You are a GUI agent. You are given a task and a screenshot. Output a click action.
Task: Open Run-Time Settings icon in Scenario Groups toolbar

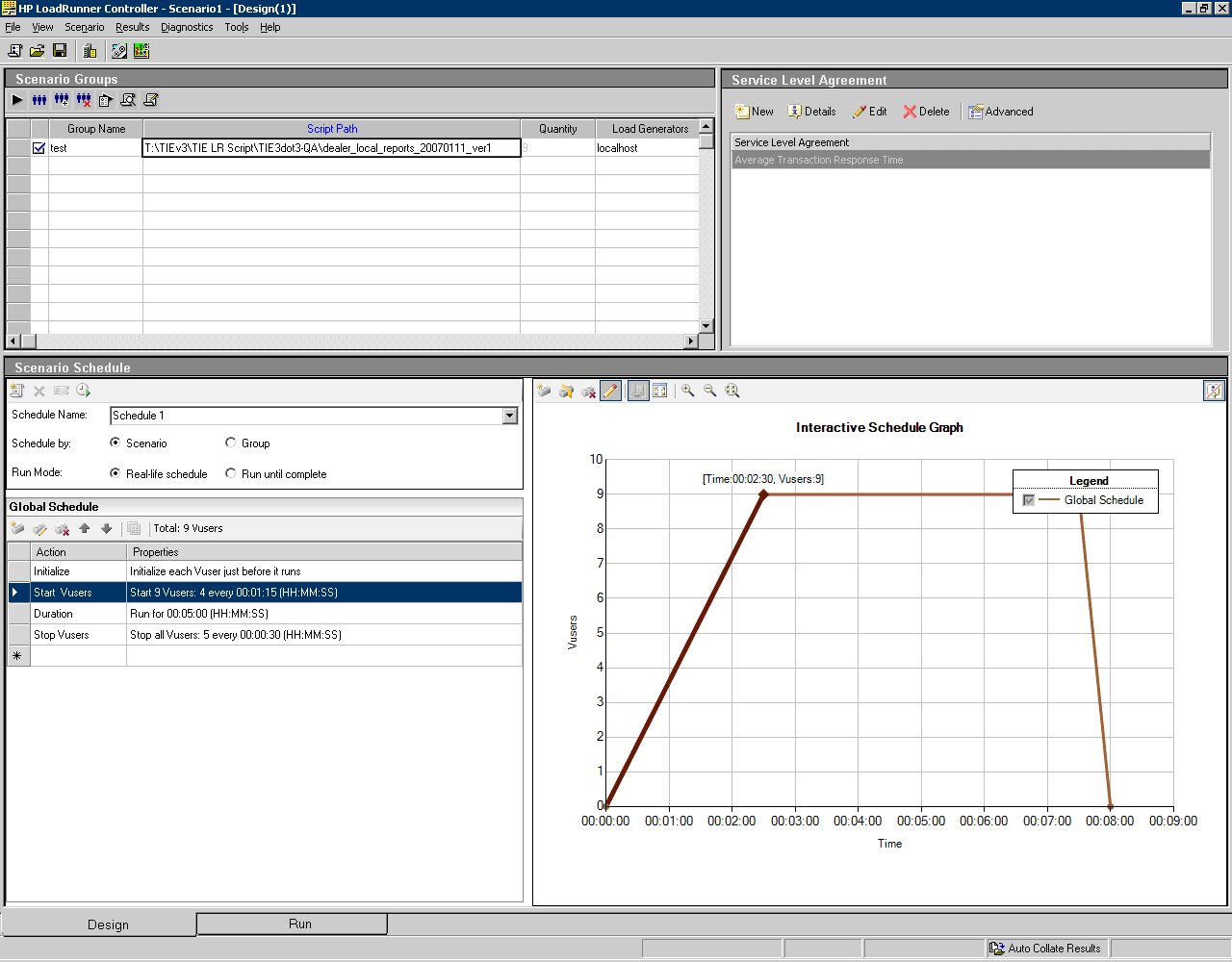[106, 100]
